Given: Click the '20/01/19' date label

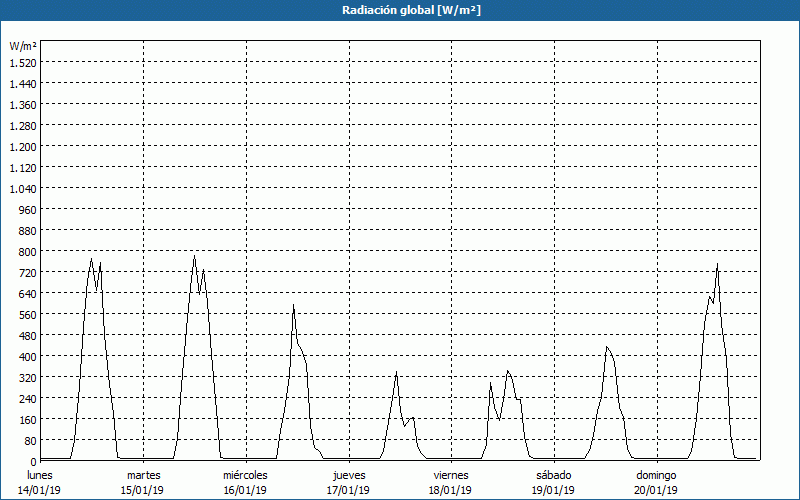Looking at the screenshot, I should pyautogui.click(x=657, y=490).
